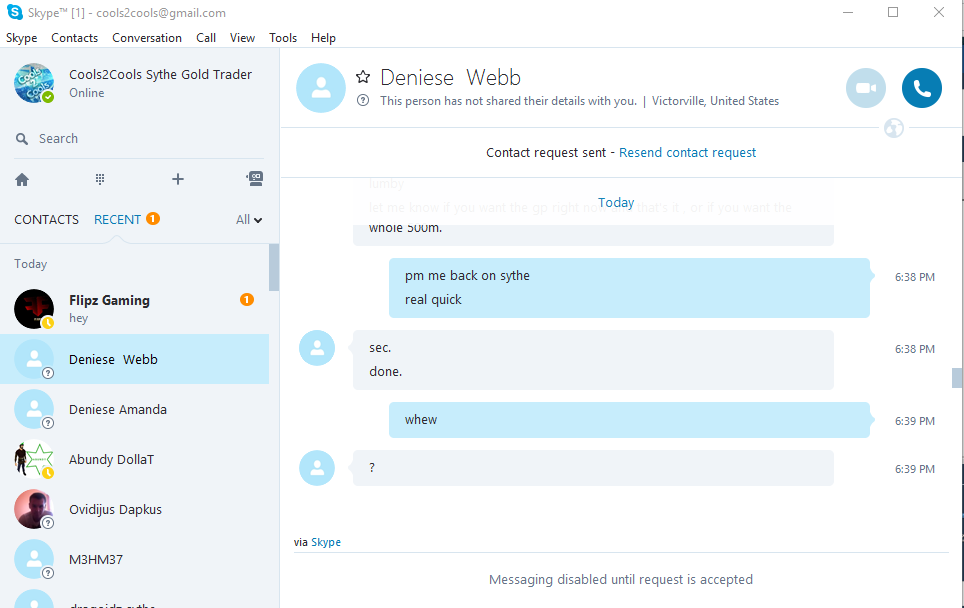The height and width of the screenshot is (608, 964).
Task: Open the Skype menu
Action: [x=22, y=38]
